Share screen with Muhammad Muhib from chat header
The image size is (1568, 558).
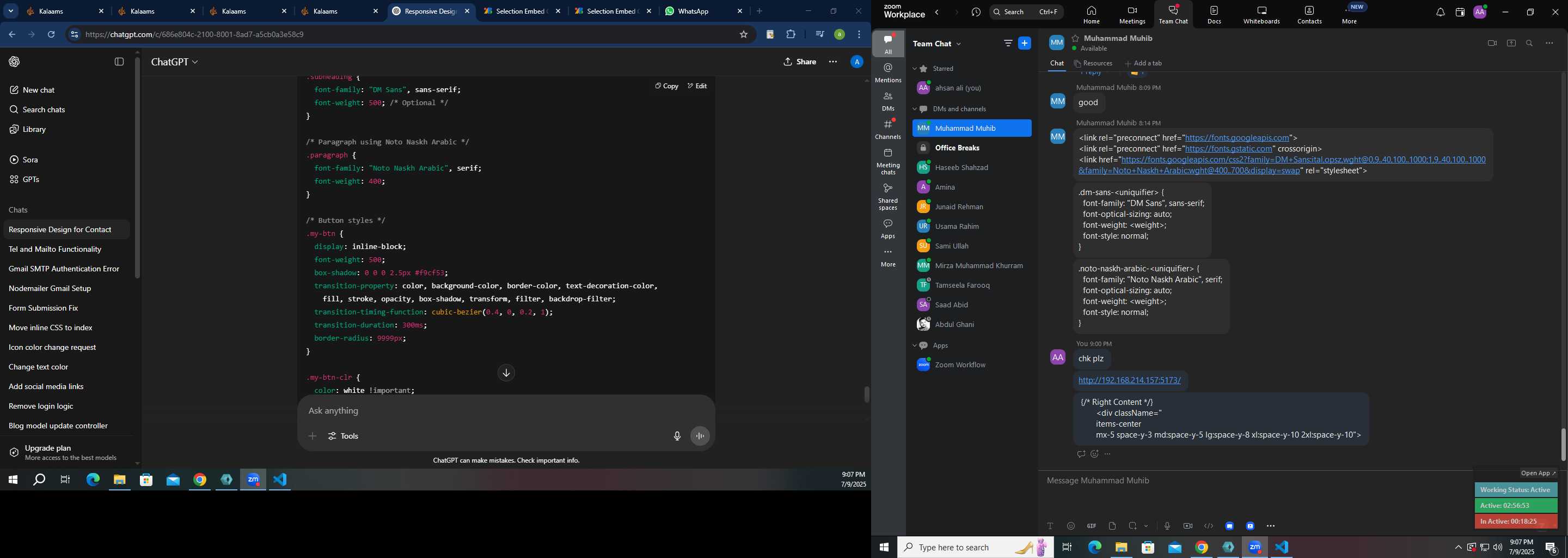1511,43
